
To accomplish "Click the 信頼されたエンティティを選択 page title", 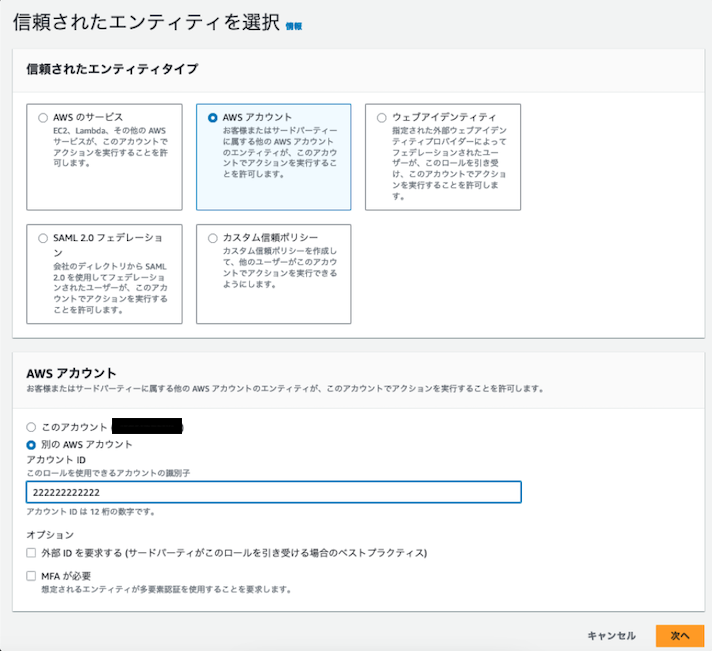I will click(146, 22).
